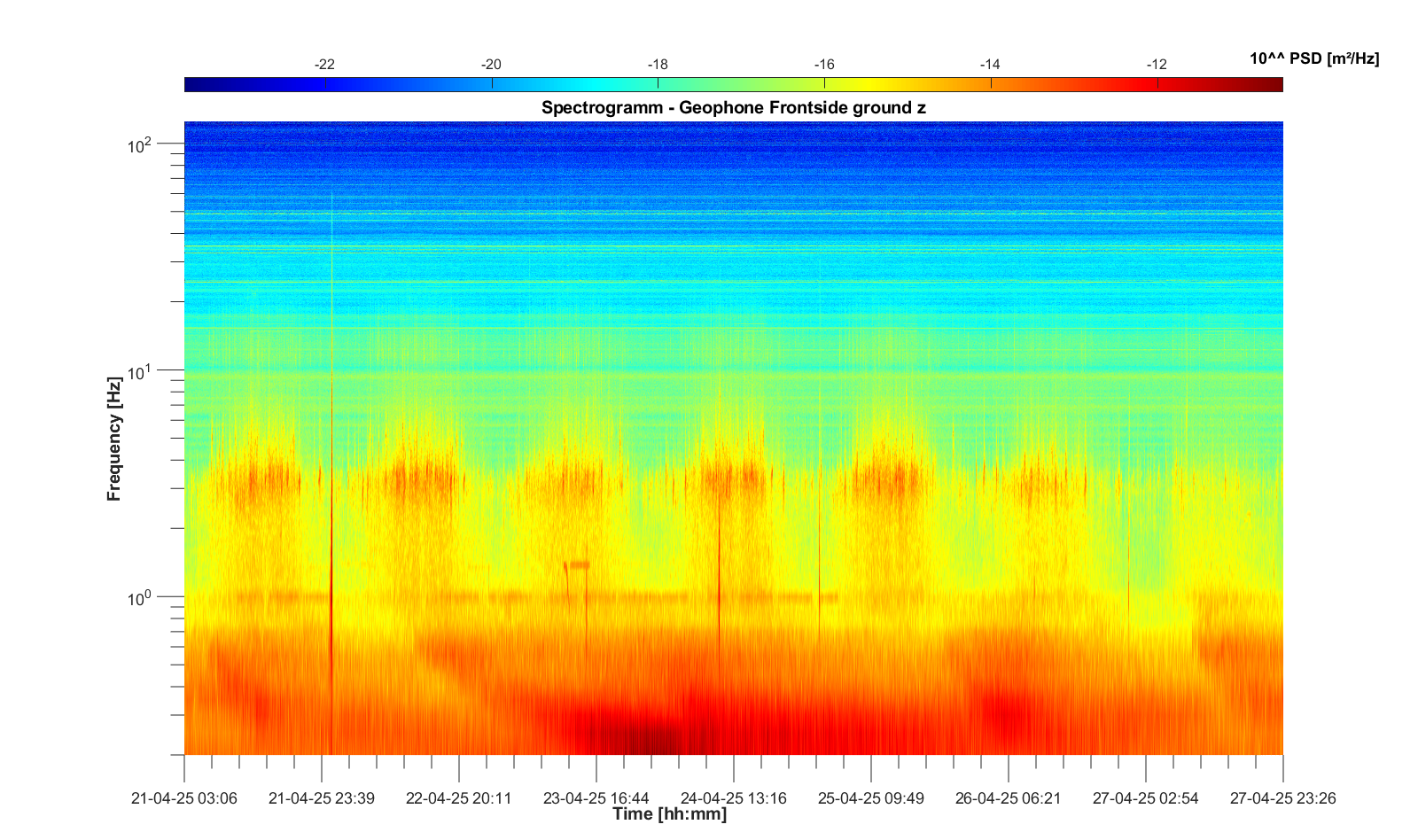This screenshot has height=840, width=1418.
Task: Click the 'Frequency [Hz]' y-axis label
Action: pos(113,439)
